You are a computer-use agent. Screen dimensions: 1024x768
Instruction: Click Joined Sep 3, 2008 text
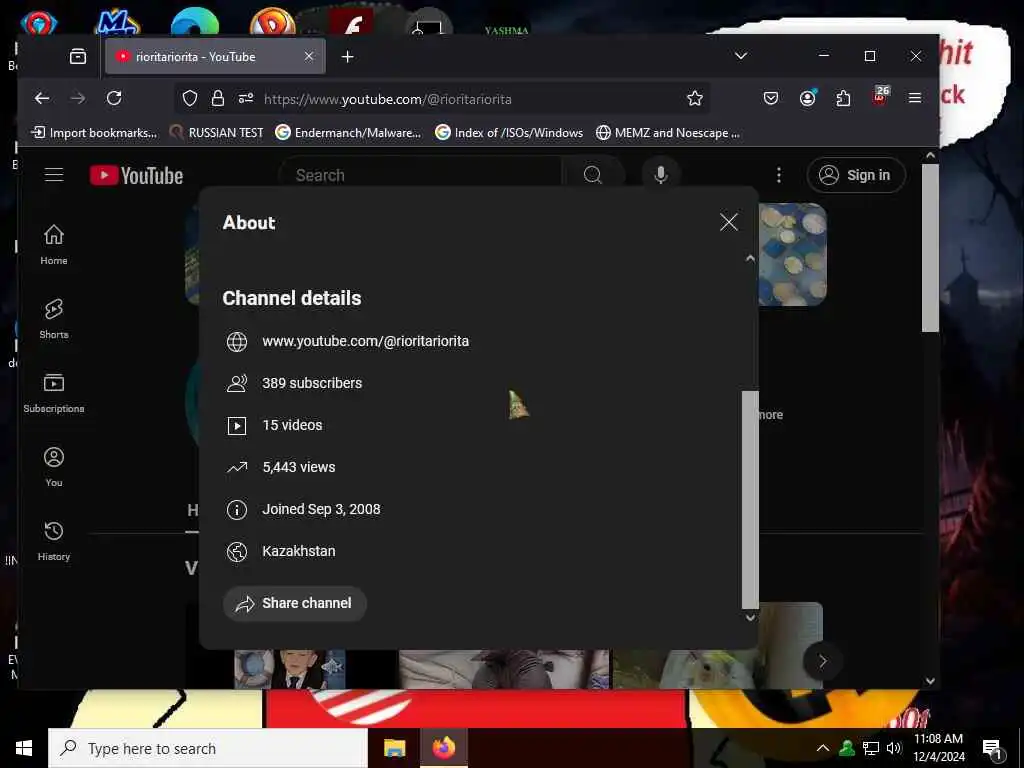pos(321,509)
